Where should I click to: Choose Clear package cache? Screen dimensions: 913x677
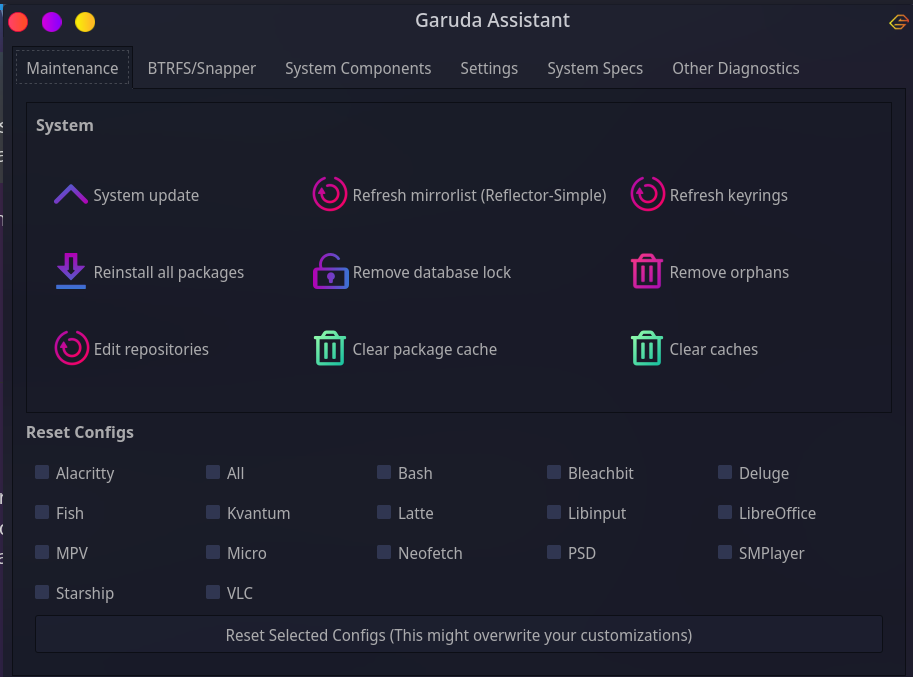pyautogui.click(x=424, y=349)
